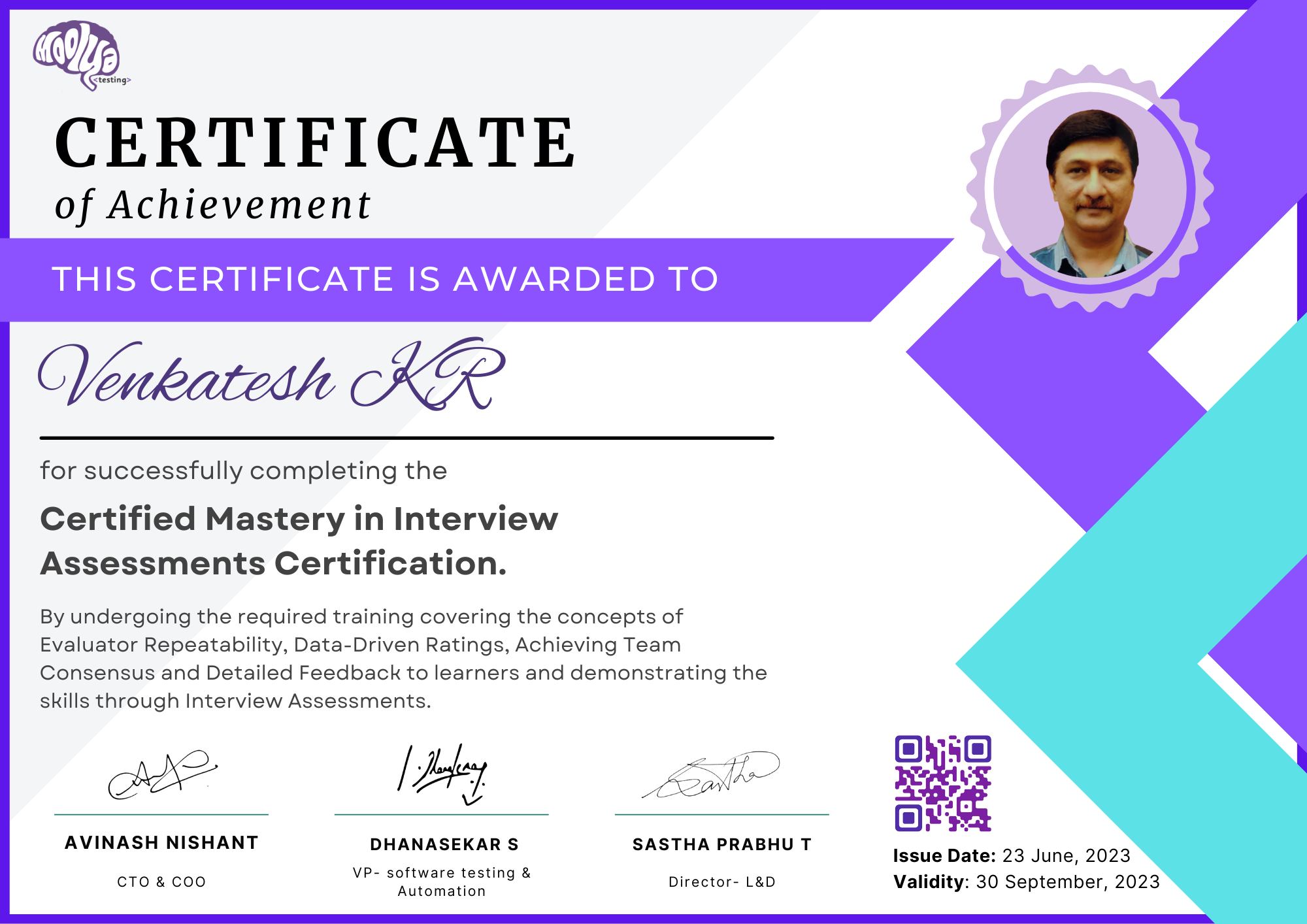Click the recipient's circular portrait photo

[1090, 190]
